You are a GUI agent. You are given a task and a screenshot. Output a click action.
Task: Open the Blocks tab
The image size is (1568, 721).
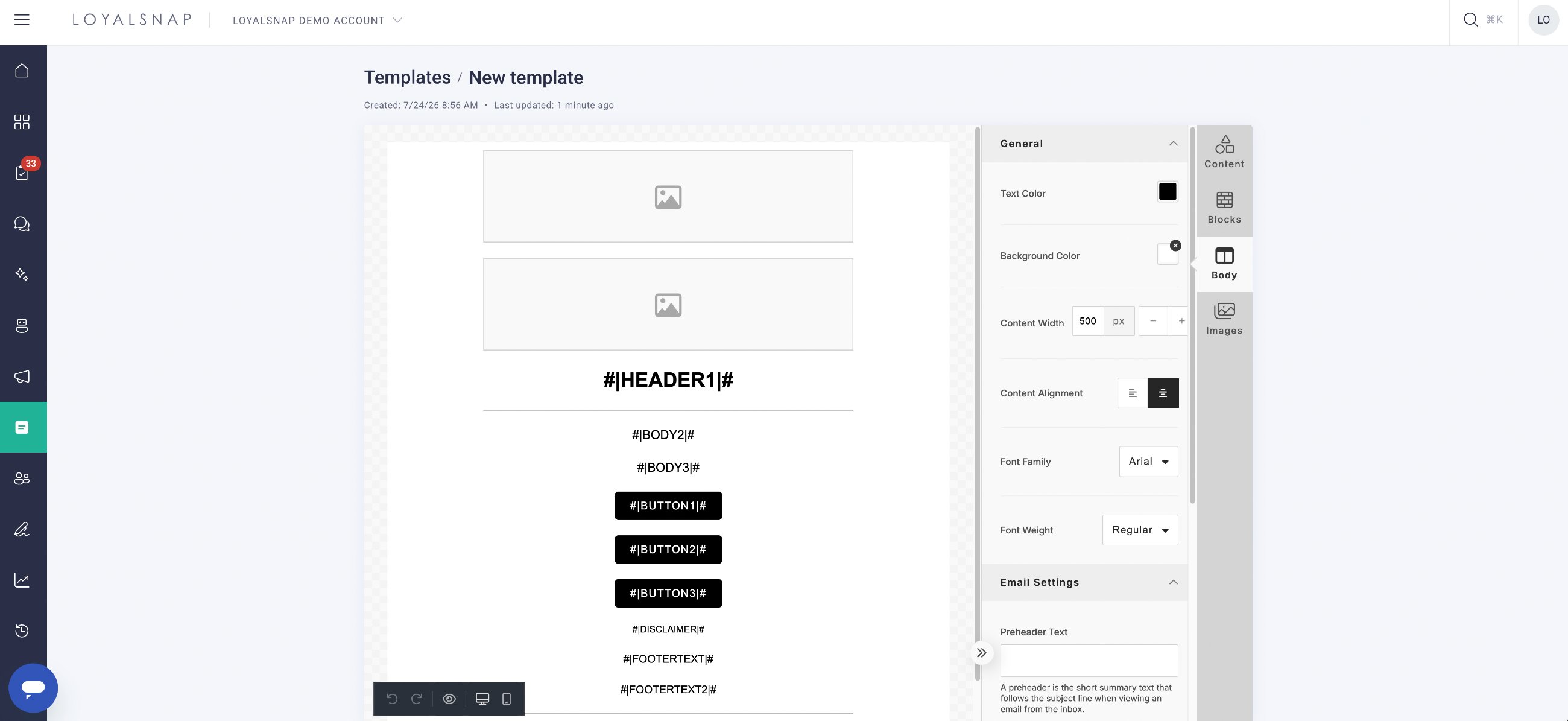point(1224,208)
